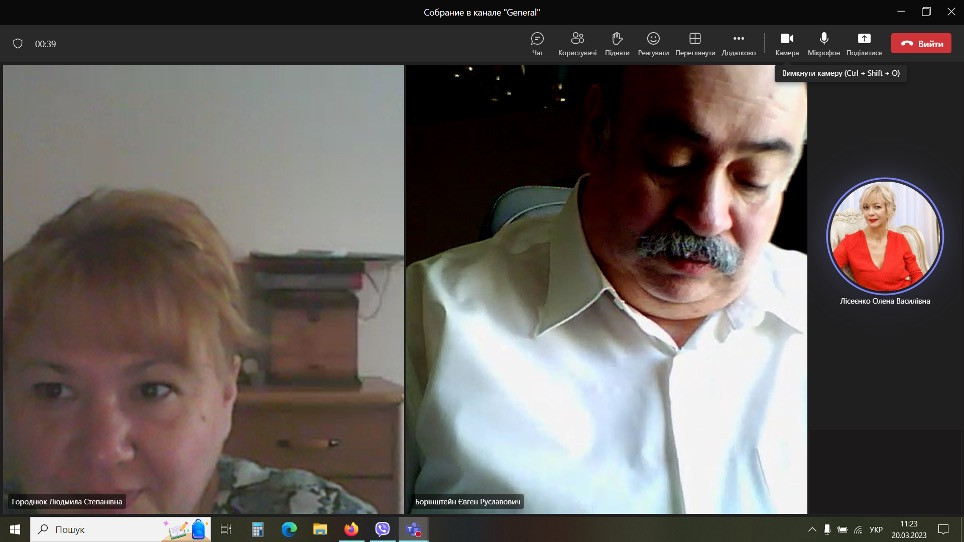This screenshot has width=964, height=542.
Task: Open the view layout options
Action: pos(695,44)
